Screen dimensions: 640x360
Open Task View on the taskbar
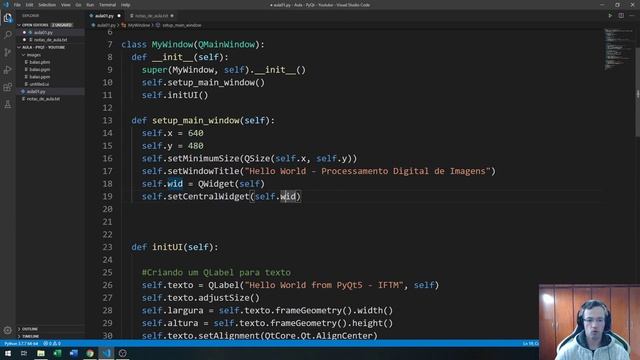point(24,353)
